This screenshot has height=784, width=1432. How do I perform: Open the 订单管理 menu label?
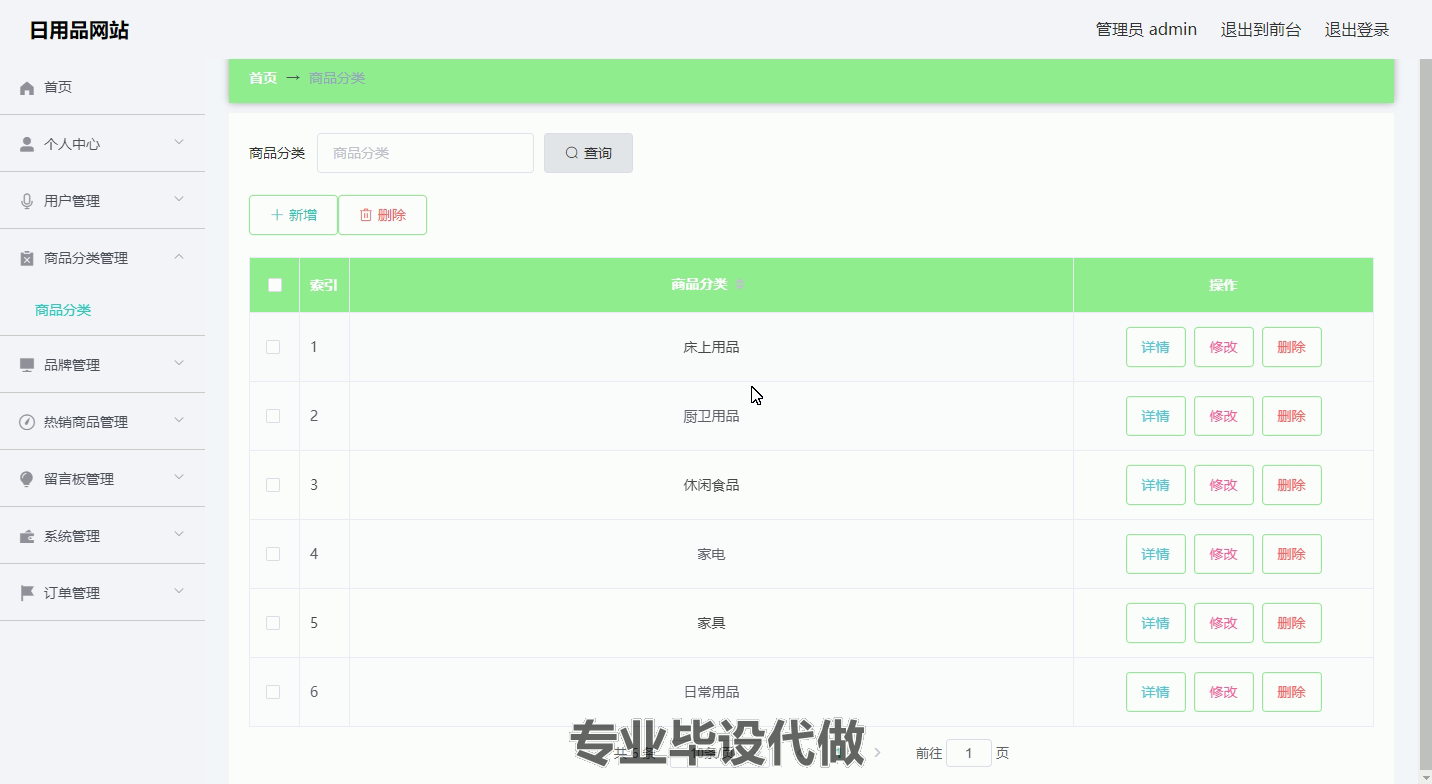click(72, 593)
